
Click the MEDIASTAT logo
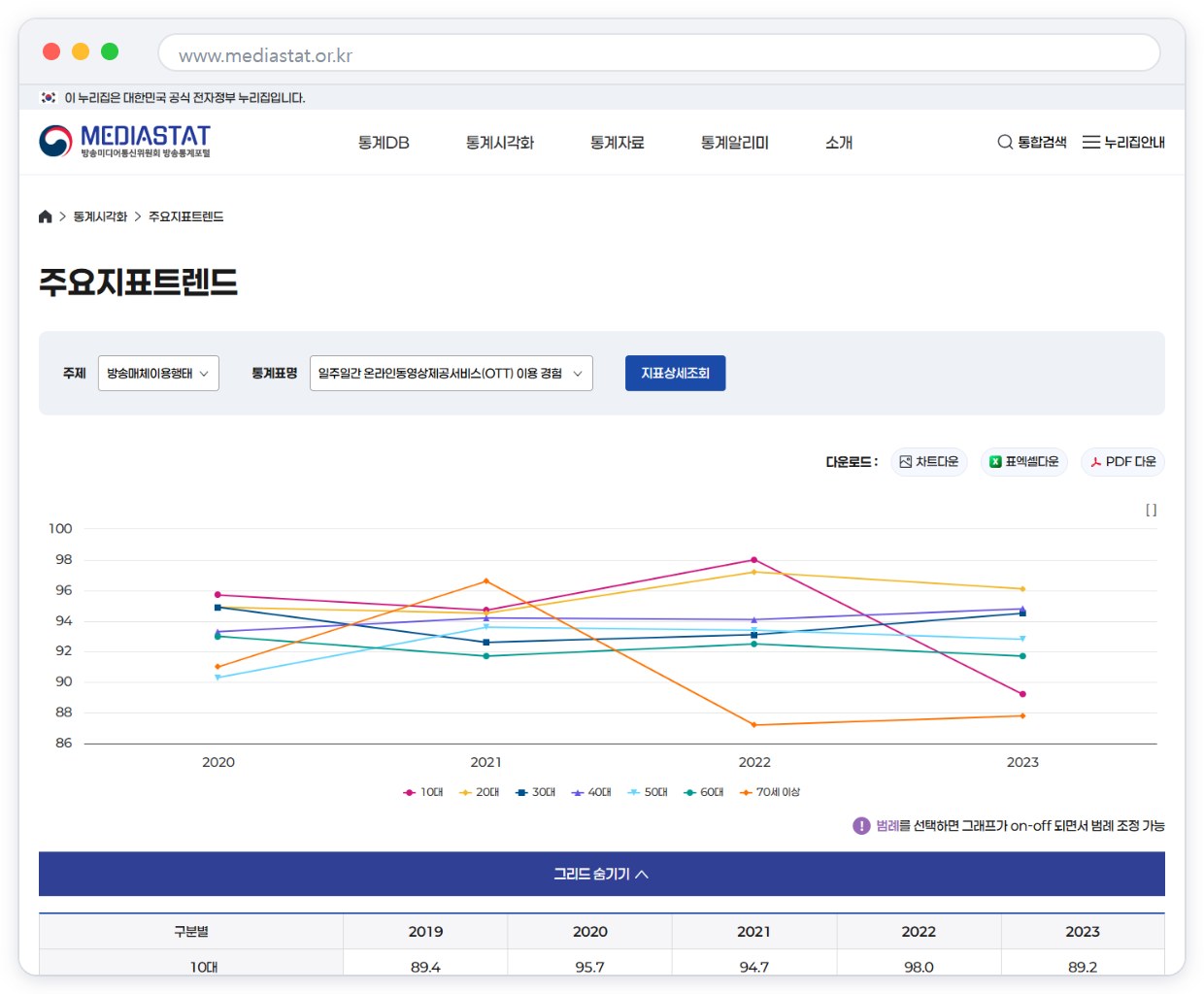(124, 142)
